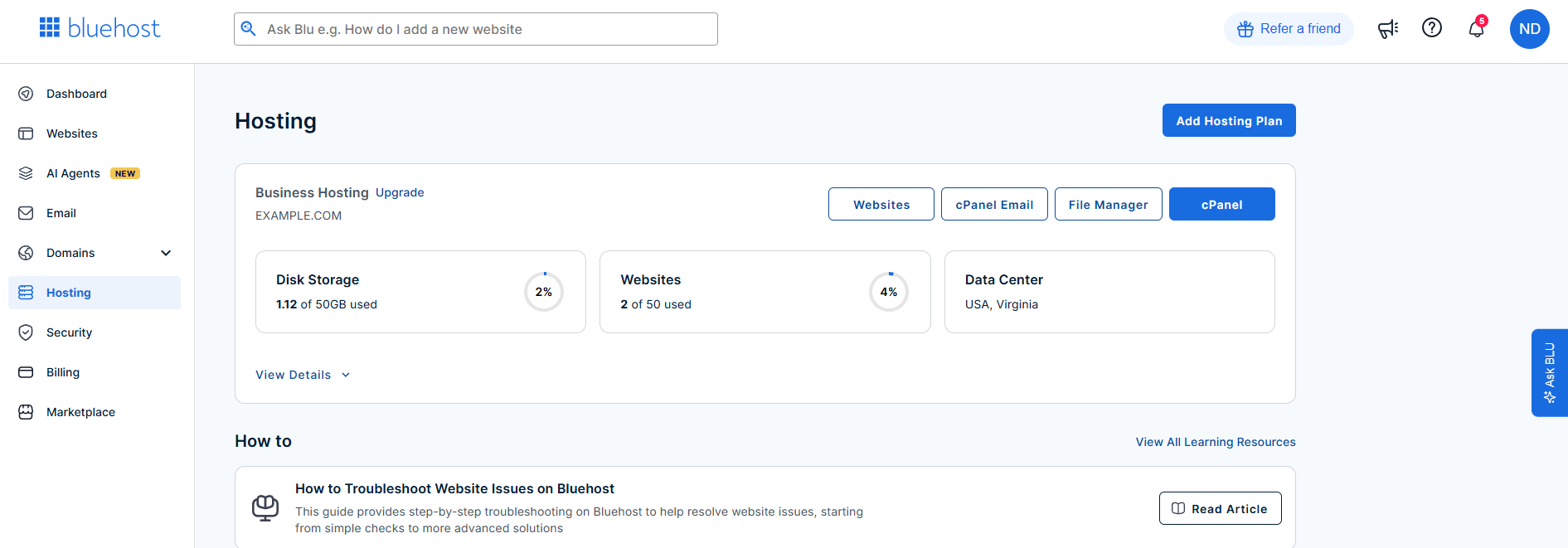Open Marketplace in sidebar
1568x548 pixels.
coord(95,412)
